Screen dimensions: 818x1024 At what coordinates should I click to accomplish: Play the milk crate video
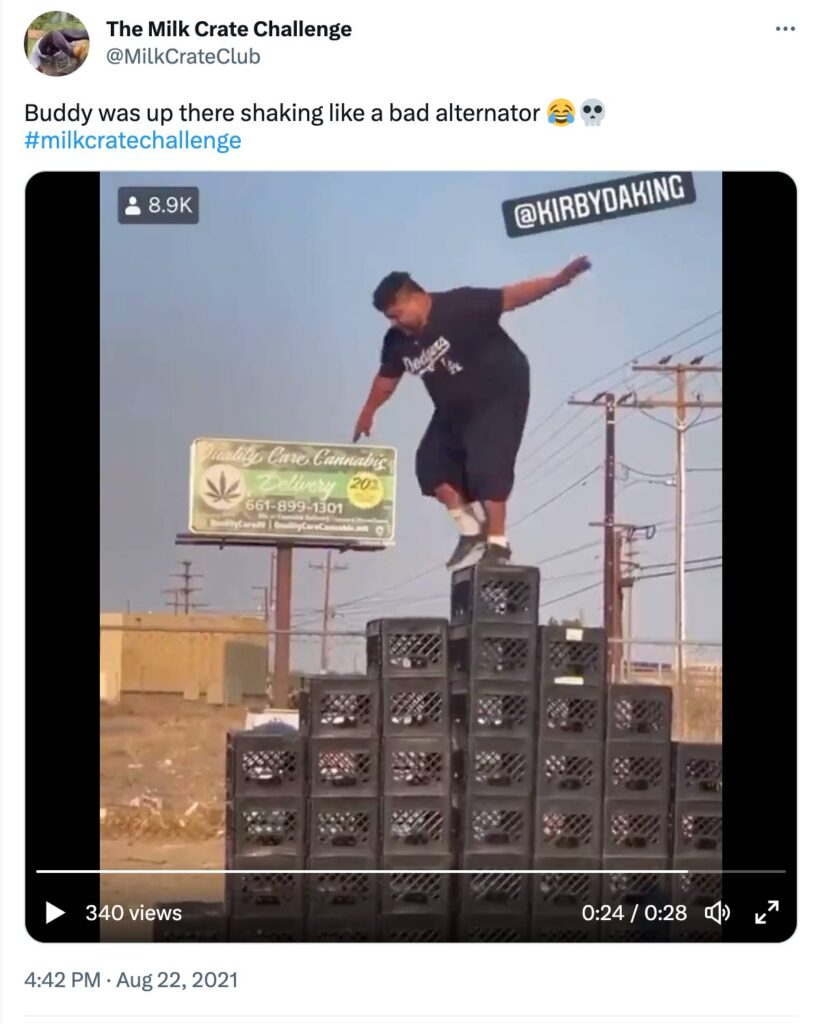55,912
